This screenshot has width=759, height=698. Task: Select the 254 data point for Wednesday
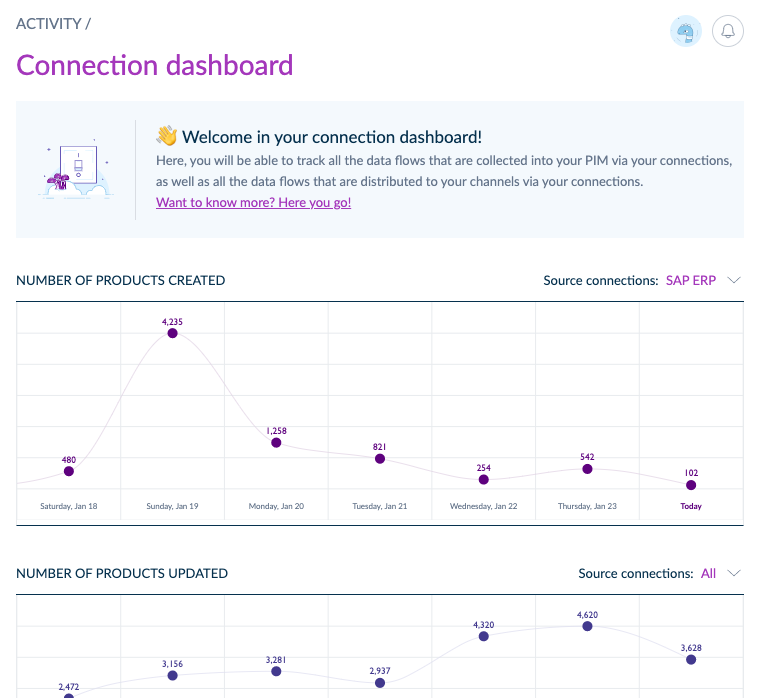(x=484, y=480)
